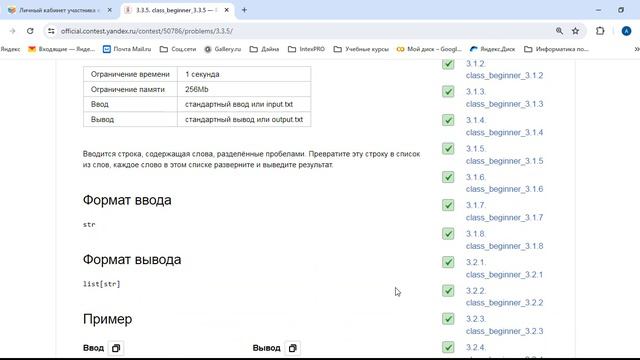
Task: Click green checkmark beside problem 3.1.5
Action: pos(448,149)
